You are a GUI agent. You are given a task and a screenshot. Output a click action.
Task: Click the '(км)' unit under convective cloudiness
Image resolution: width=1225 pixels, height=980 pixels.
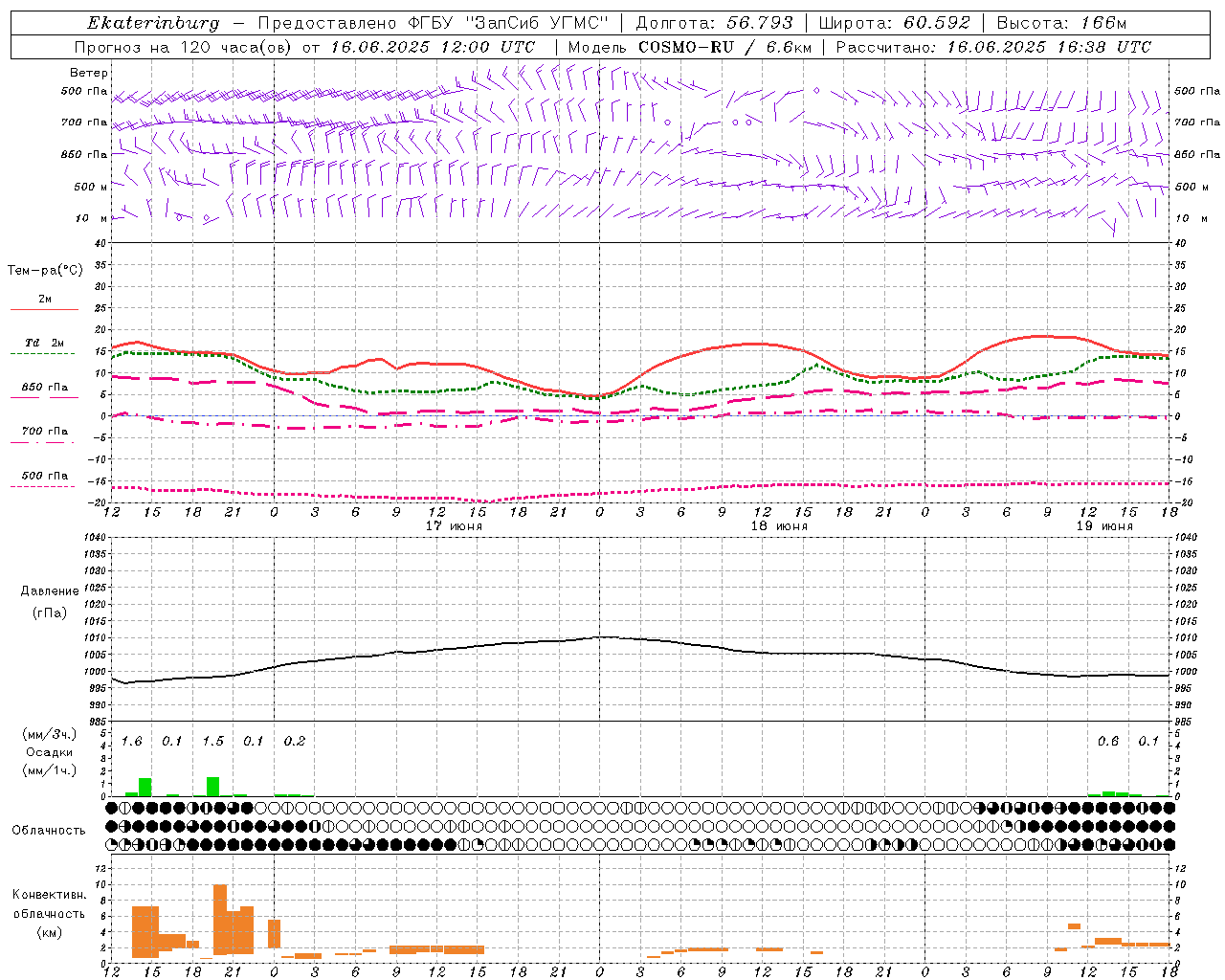coord(49,933)
